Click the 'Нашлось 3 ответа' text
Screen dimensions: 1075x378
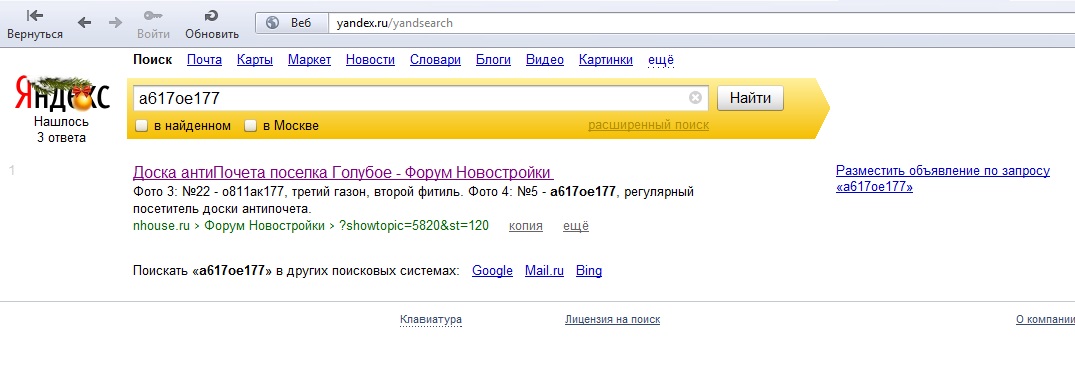click(x=62, y=130)
